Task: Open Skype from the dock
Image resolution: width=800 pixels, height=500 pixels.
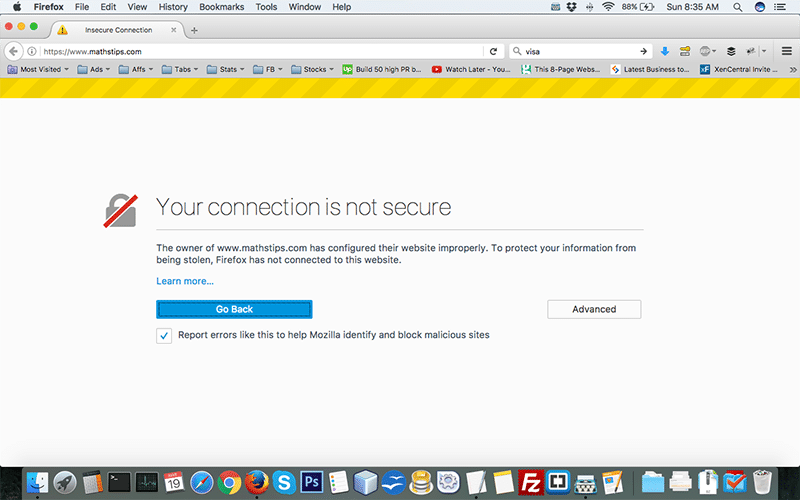Action: click(x=284, y=482)
